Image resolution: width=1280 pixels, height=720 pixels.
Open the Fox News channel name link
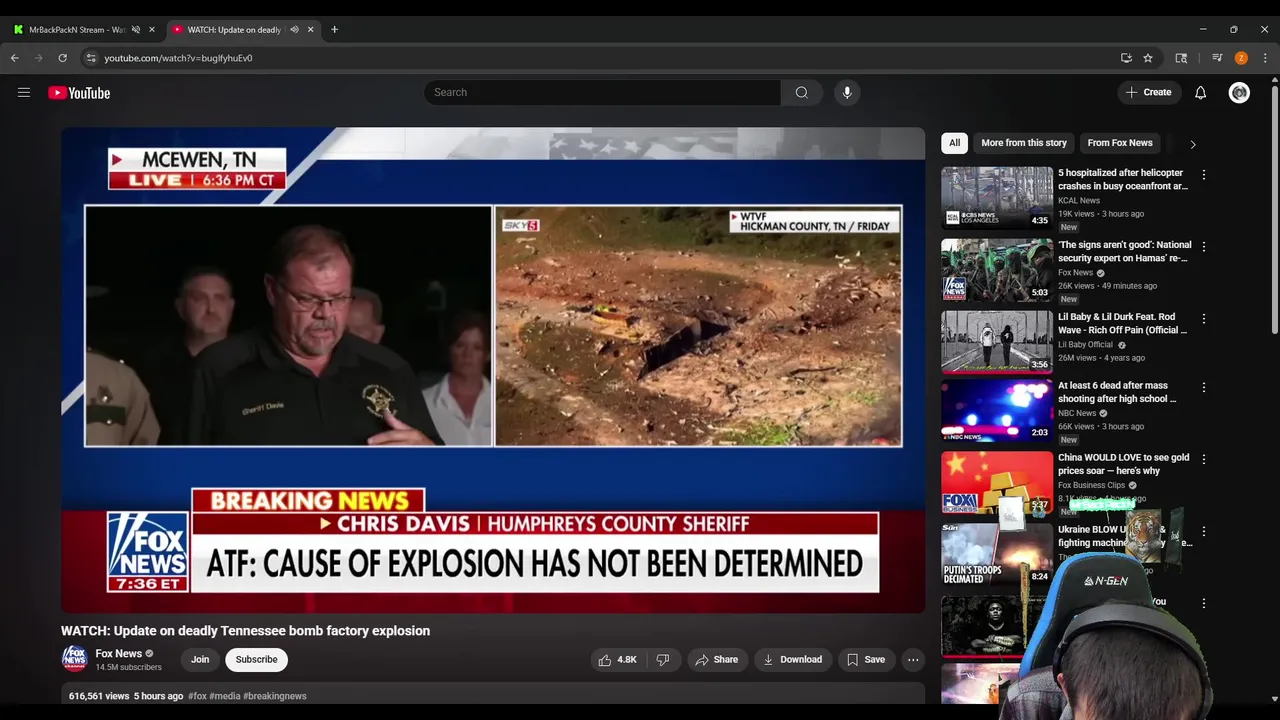pos(118,654)
